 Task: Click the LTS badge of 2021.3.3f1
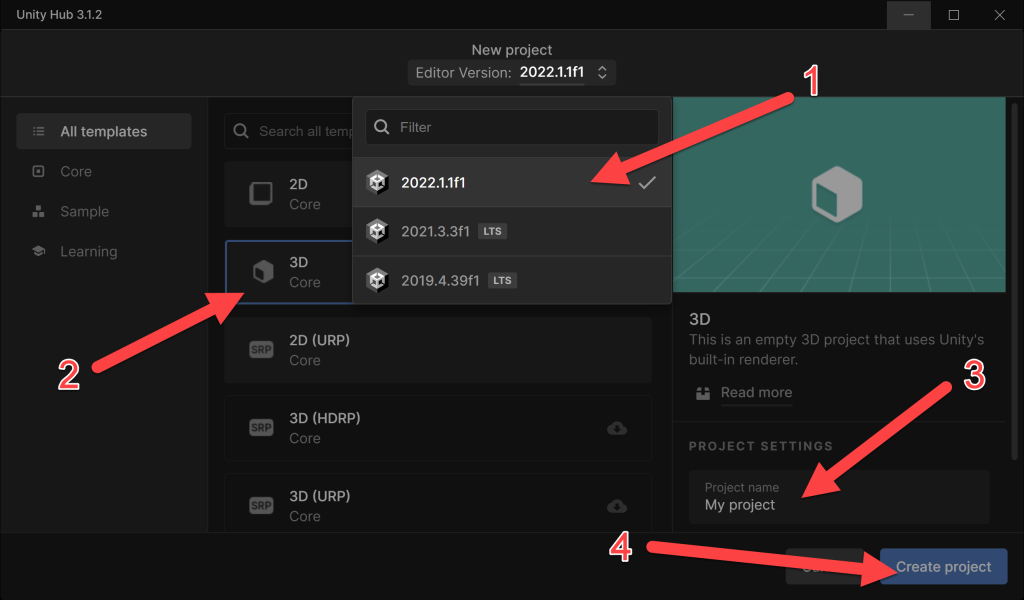pos(492,231)
